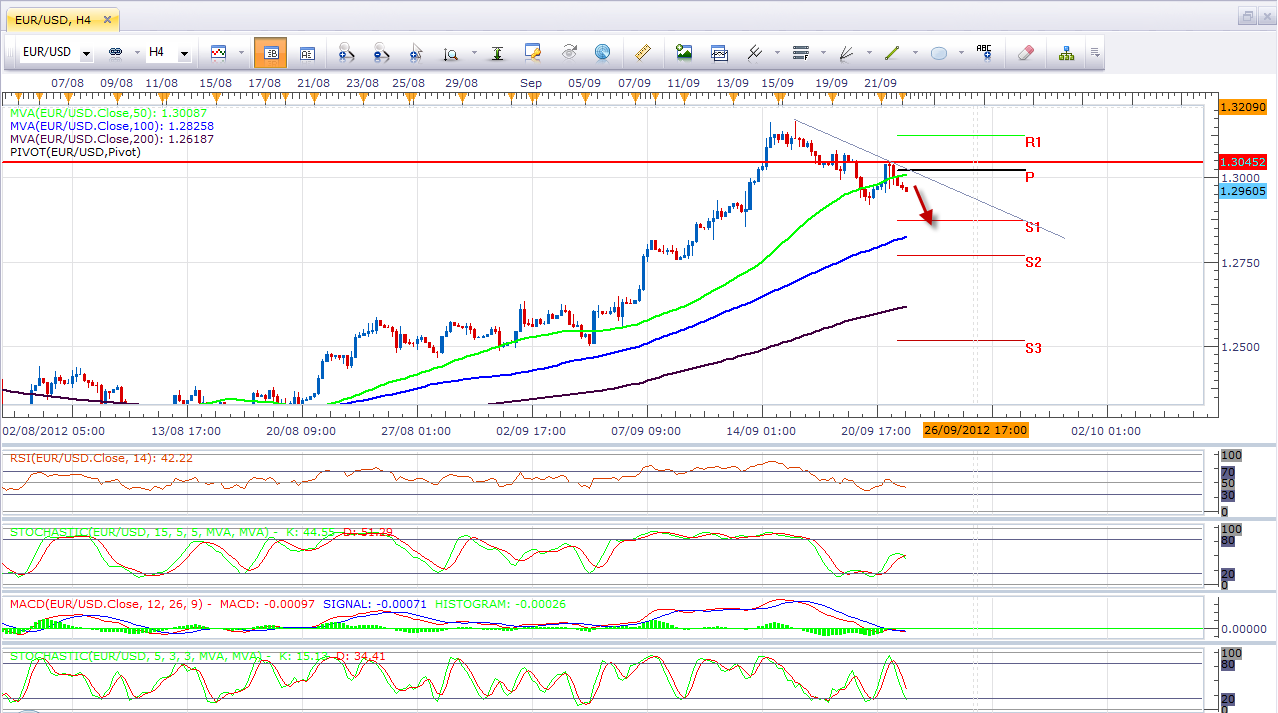1278x713 pixels.
Task: Toggle the A: labels panel button
Action: coord(307,52)
